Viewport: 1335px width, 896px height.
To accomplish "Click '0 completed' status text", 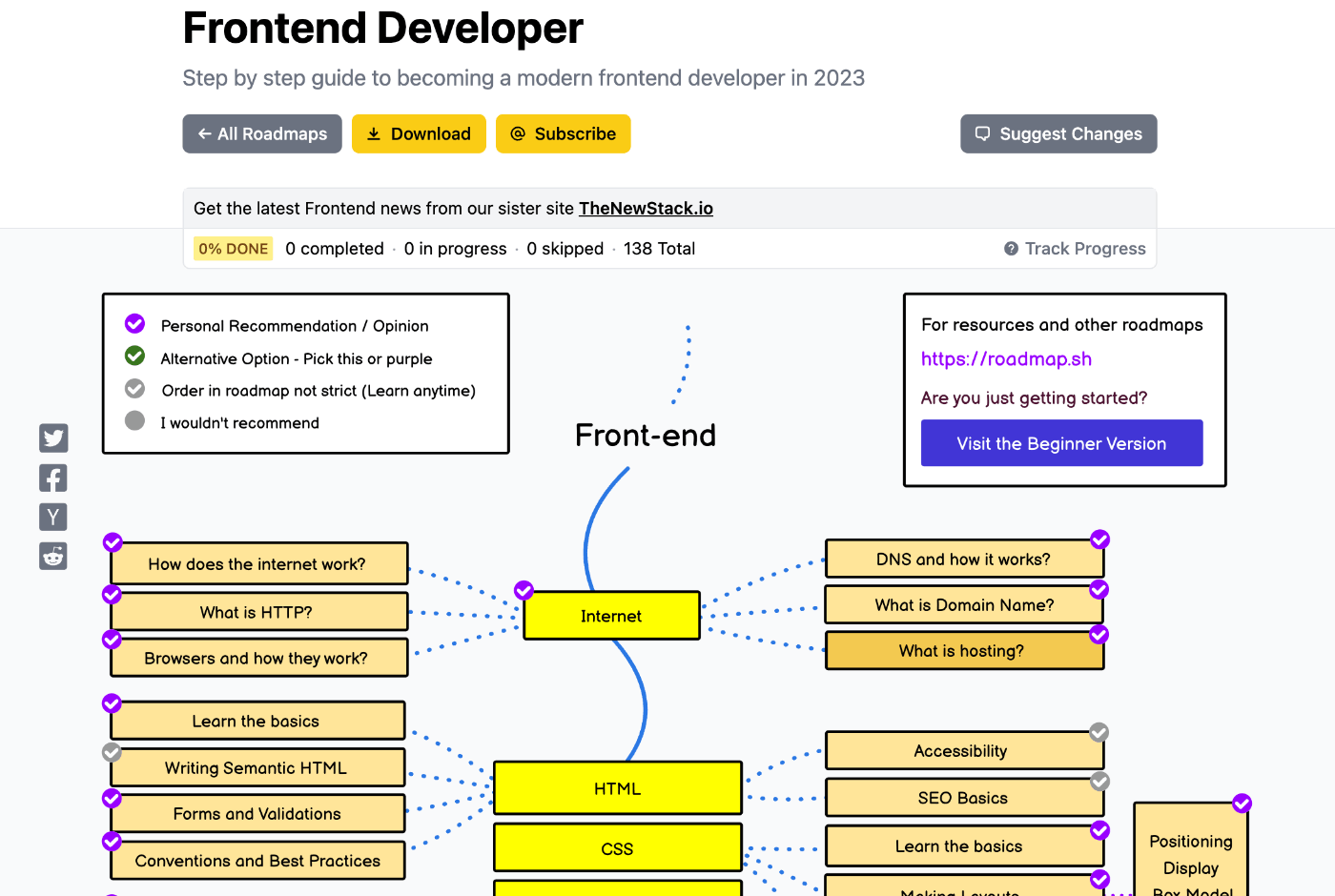I will click(335, 249).
